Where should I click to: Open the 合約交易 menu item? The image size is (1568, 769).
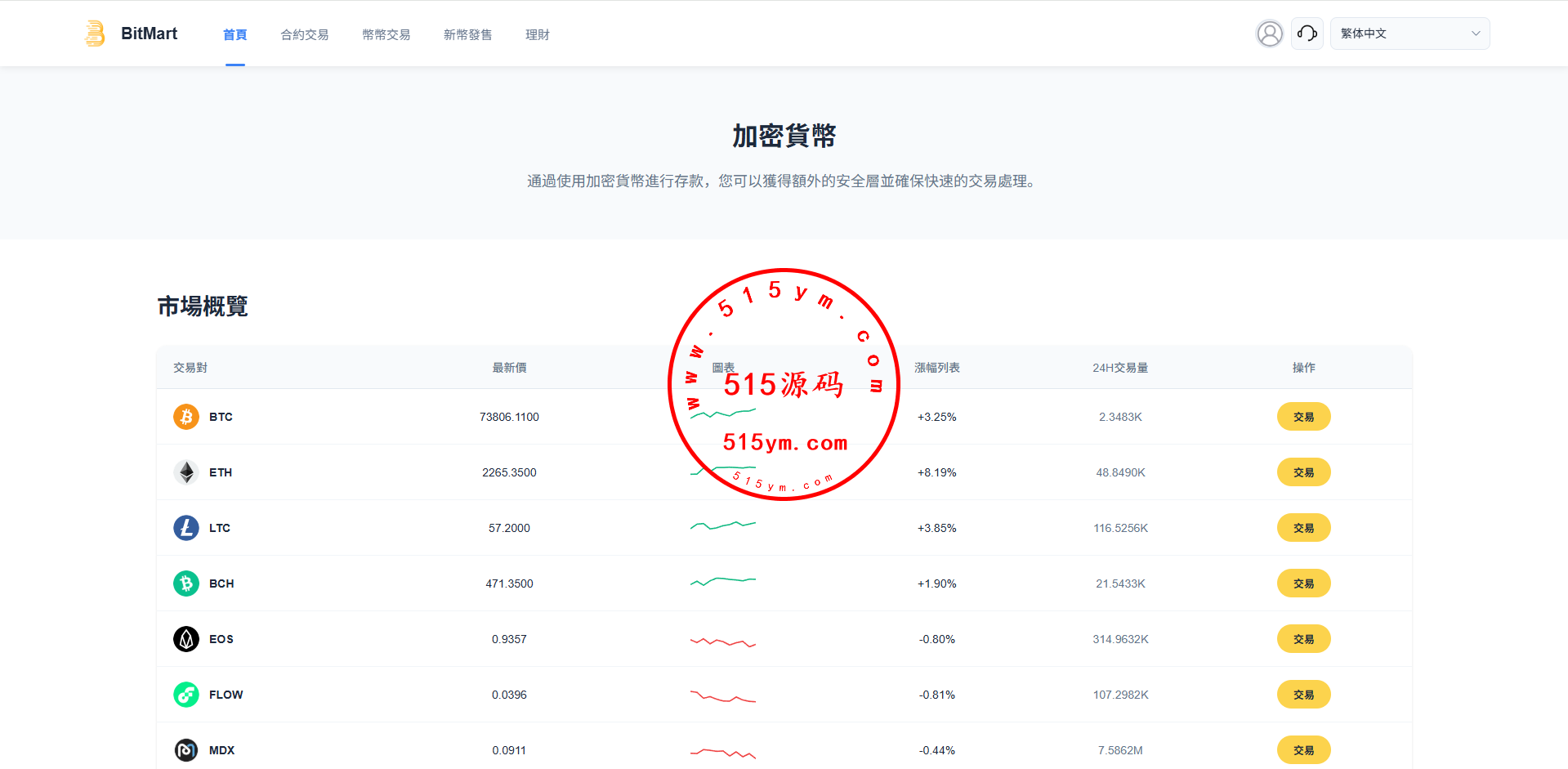305,34
